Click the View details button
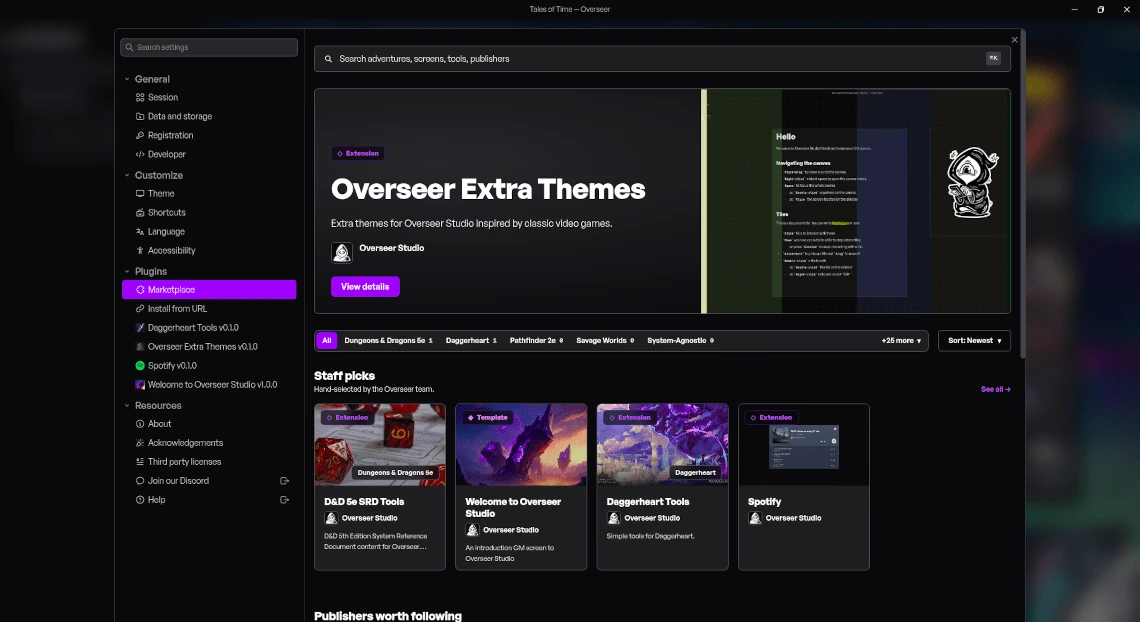This screenshot has width=1140, height=622. (365, 286)
